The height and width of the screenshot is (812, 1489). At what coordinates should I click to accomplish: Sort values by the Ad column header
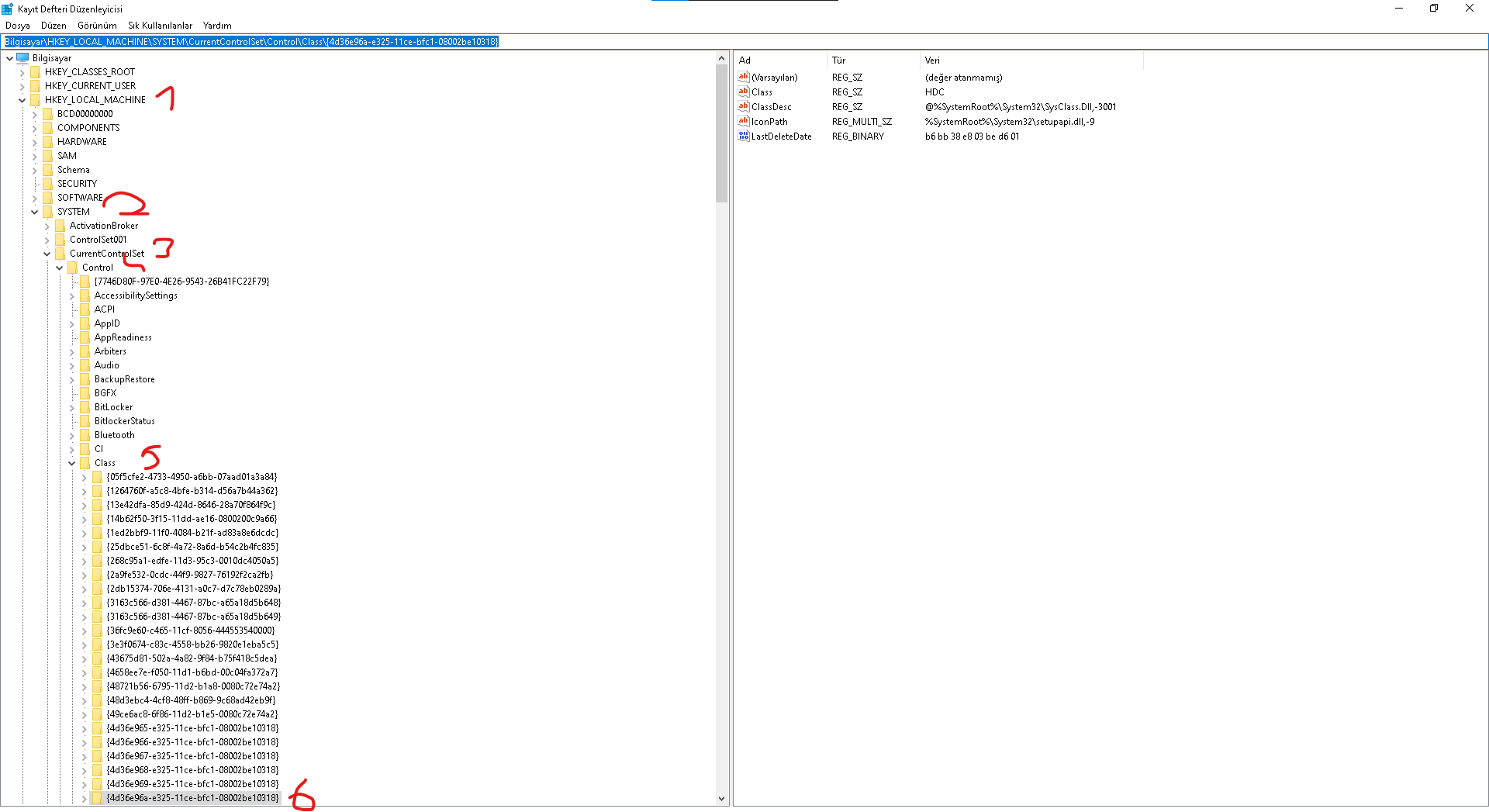pyautogui.click(x=780, y=60)
